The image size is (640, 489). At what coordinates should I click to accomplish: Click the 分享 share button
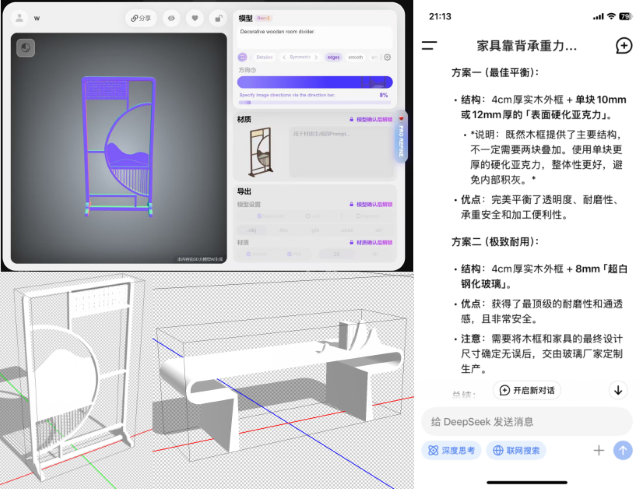[141, 18]
